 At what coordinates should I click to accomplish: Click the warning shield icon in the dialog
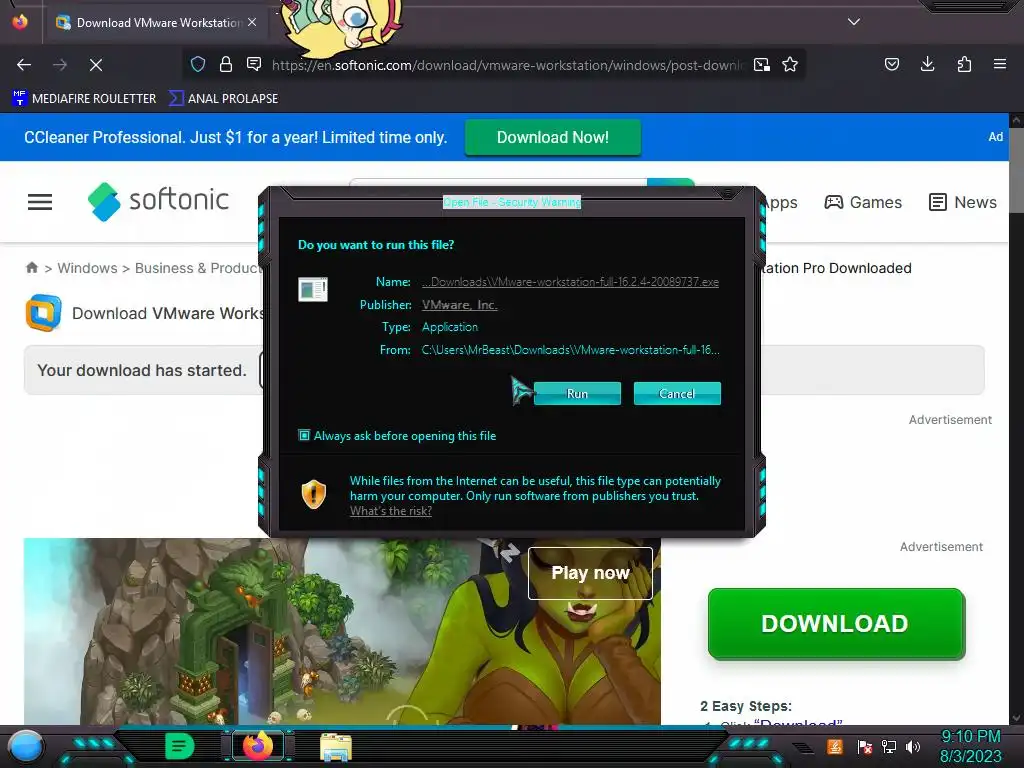coord(314,494)
